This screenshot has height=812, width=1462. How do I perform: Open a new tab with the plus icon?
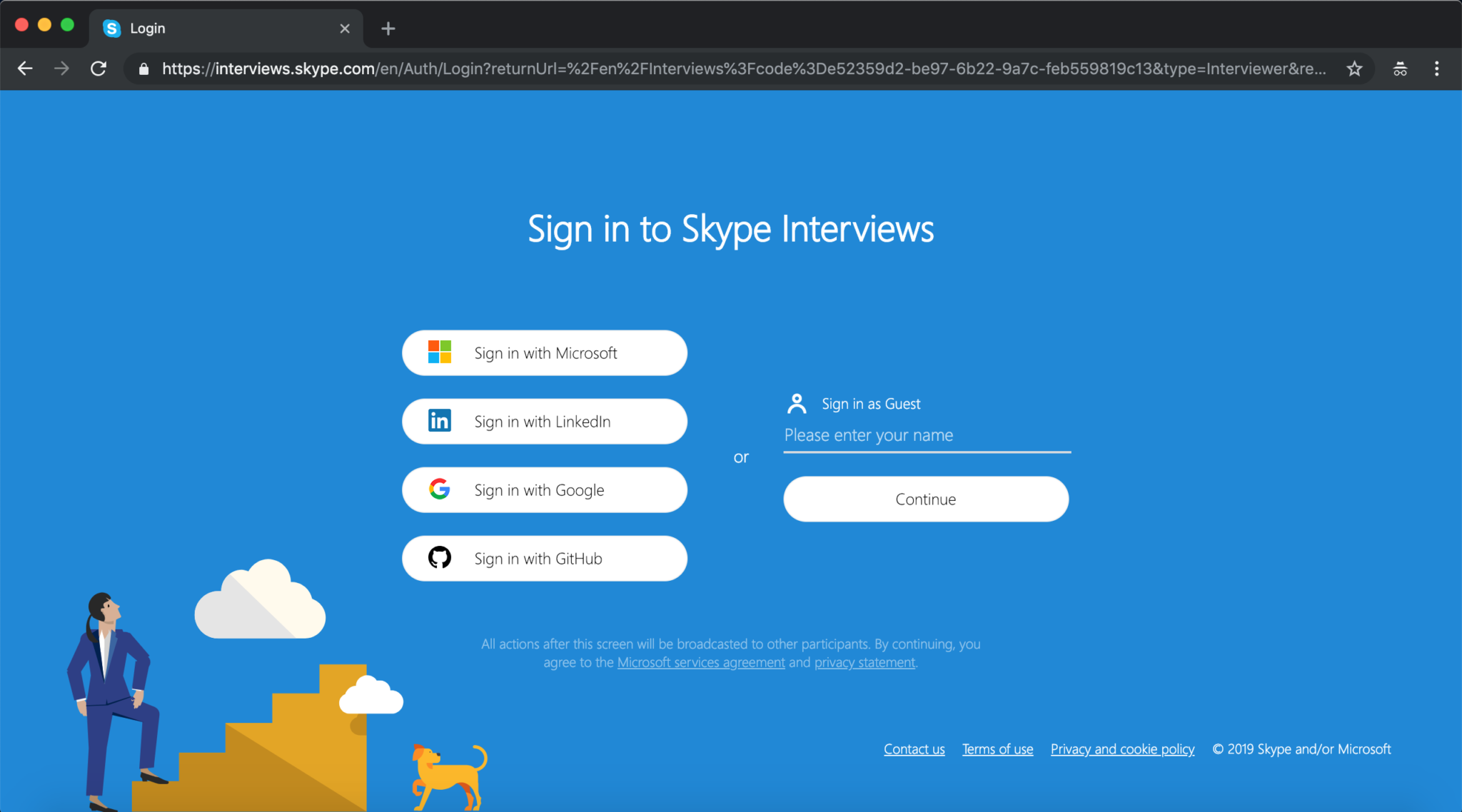(388, 29)
